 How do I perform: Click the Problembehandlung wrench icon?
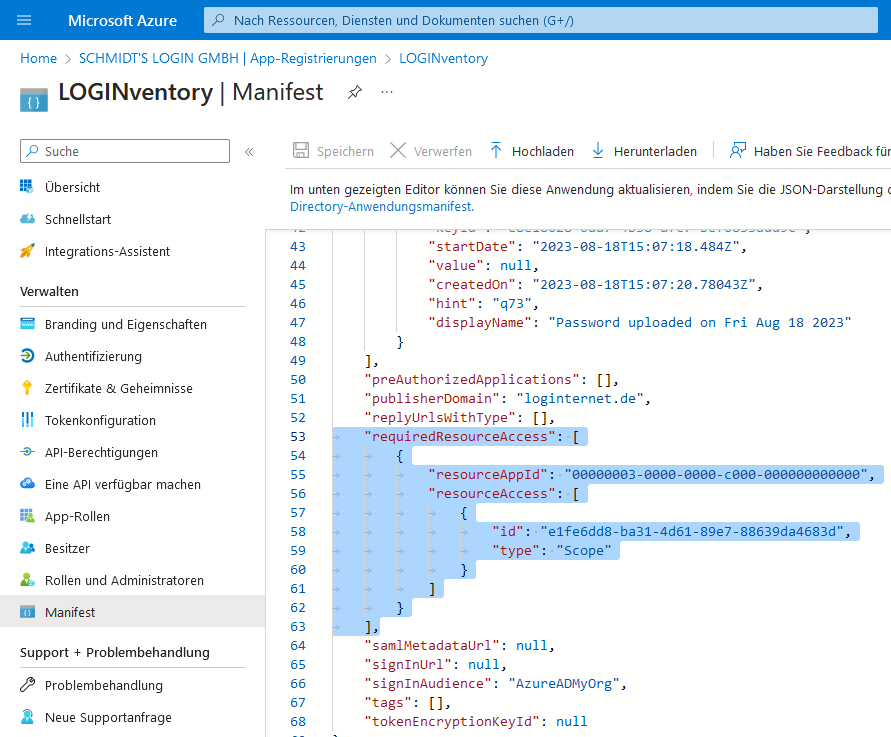click(x=27, y=685)
